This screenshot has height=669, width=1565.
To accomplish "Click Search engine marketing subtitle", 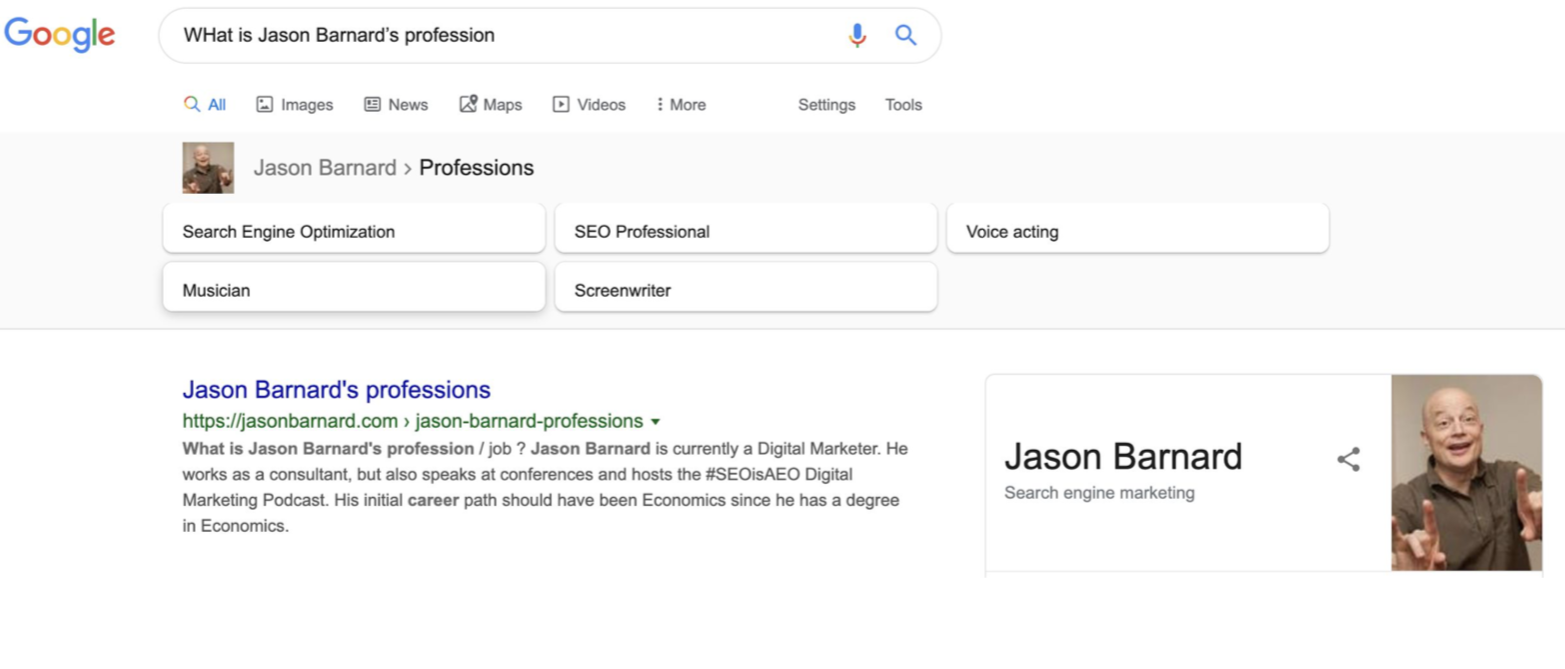I will (1099, 492).
